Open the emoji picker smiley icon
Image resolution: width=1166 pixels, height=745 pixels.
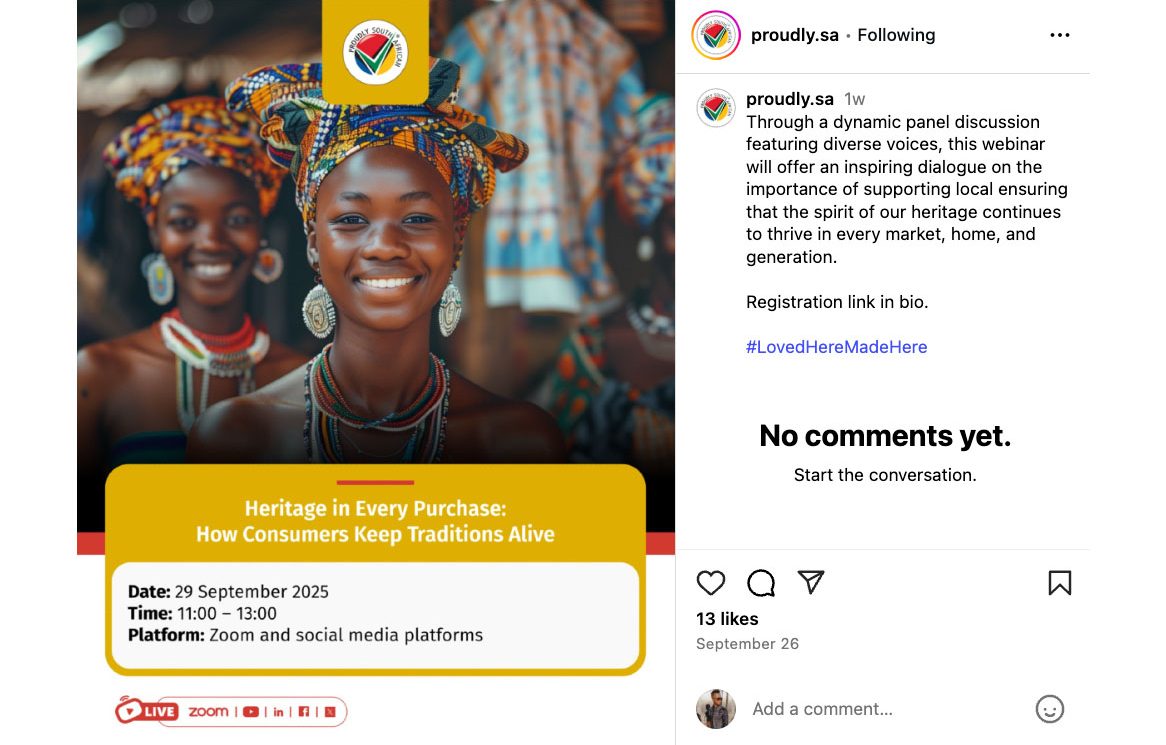click(1049, 709)
